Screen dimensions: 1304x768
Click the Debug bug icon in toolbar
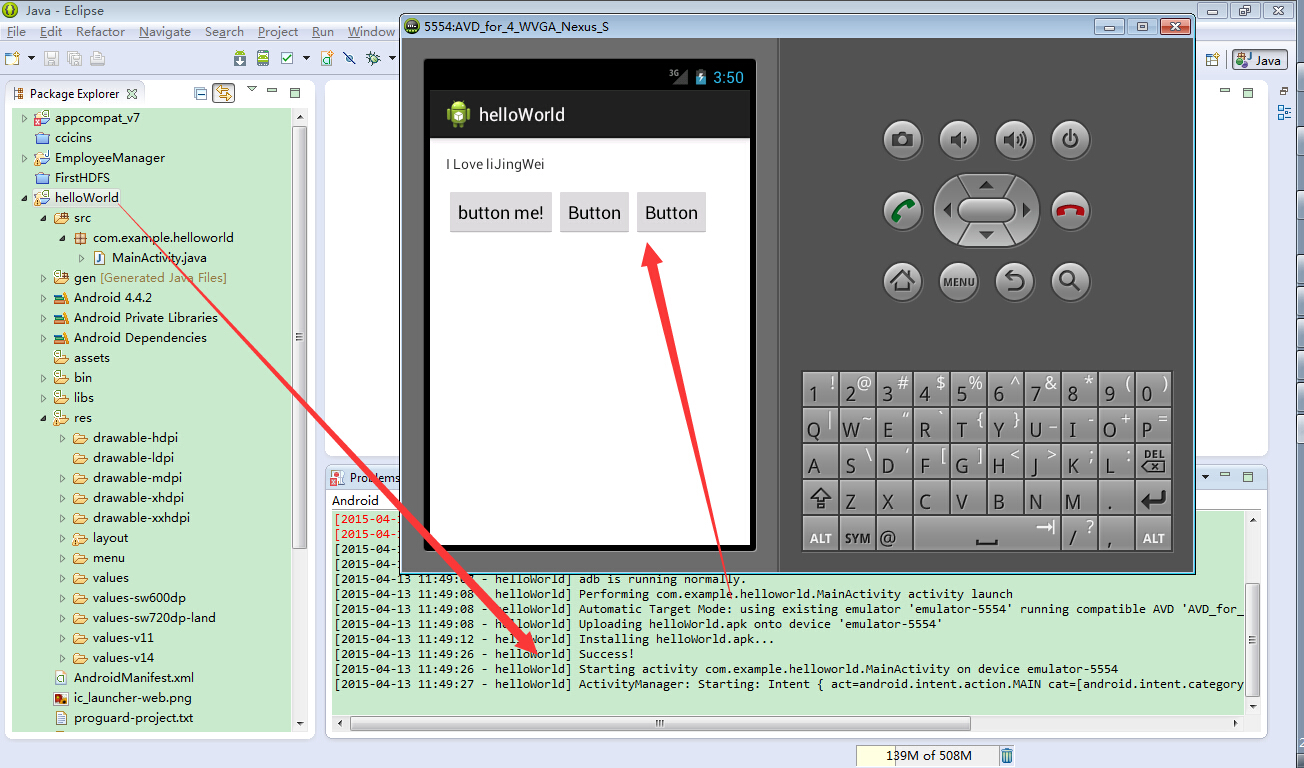[x=373, y=59]
